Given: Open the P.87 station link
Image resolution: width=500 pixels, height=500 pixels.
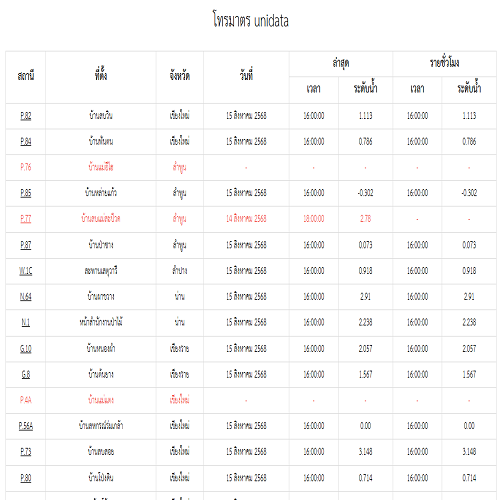Looking at the screenshot, I should 26,245.
